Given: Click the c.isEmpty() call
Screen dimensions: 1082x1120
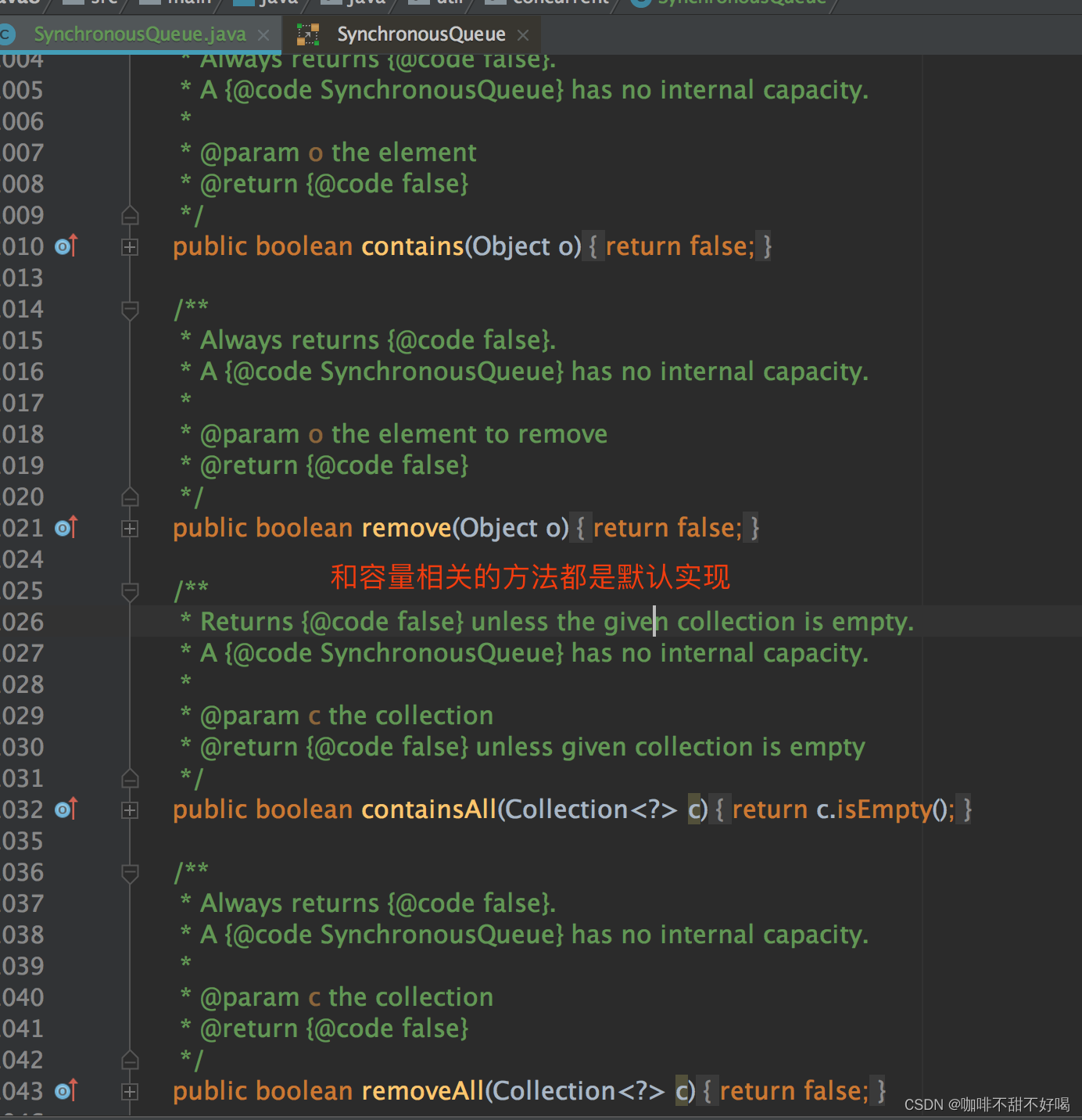Looking at the screenshot, I should [x=882, y=809].
